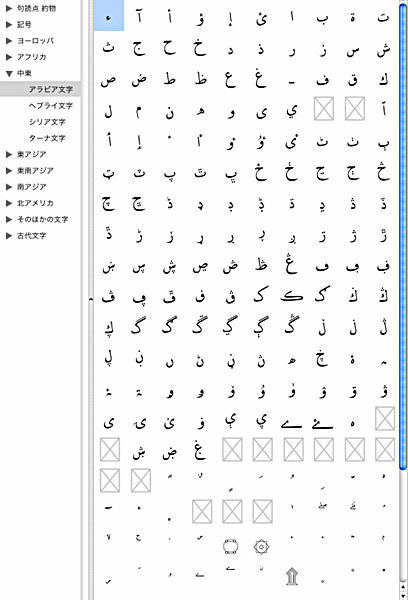Click the ヨーロッパ category label
The width and height of the screenshot is (408, 600).
[36, 41]
